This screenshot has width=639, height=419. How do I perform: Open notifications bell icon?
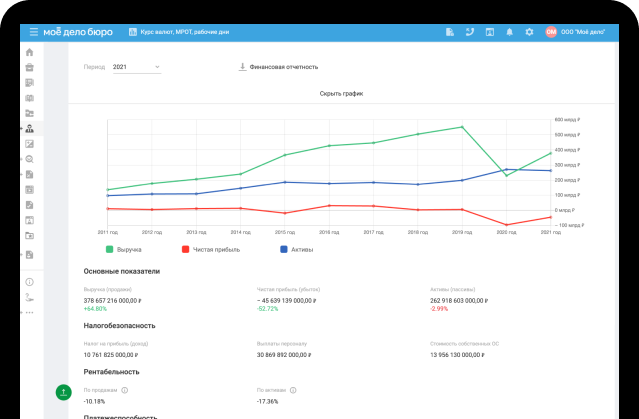pos(509,32)
